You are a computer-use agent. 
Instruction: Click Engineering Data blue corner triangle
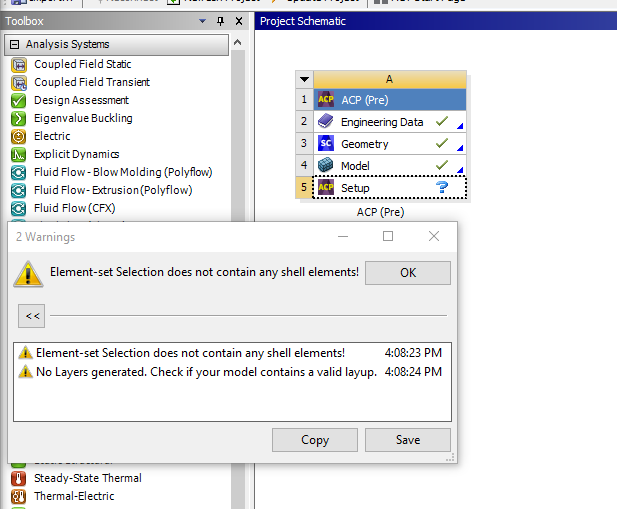point(460,126)
